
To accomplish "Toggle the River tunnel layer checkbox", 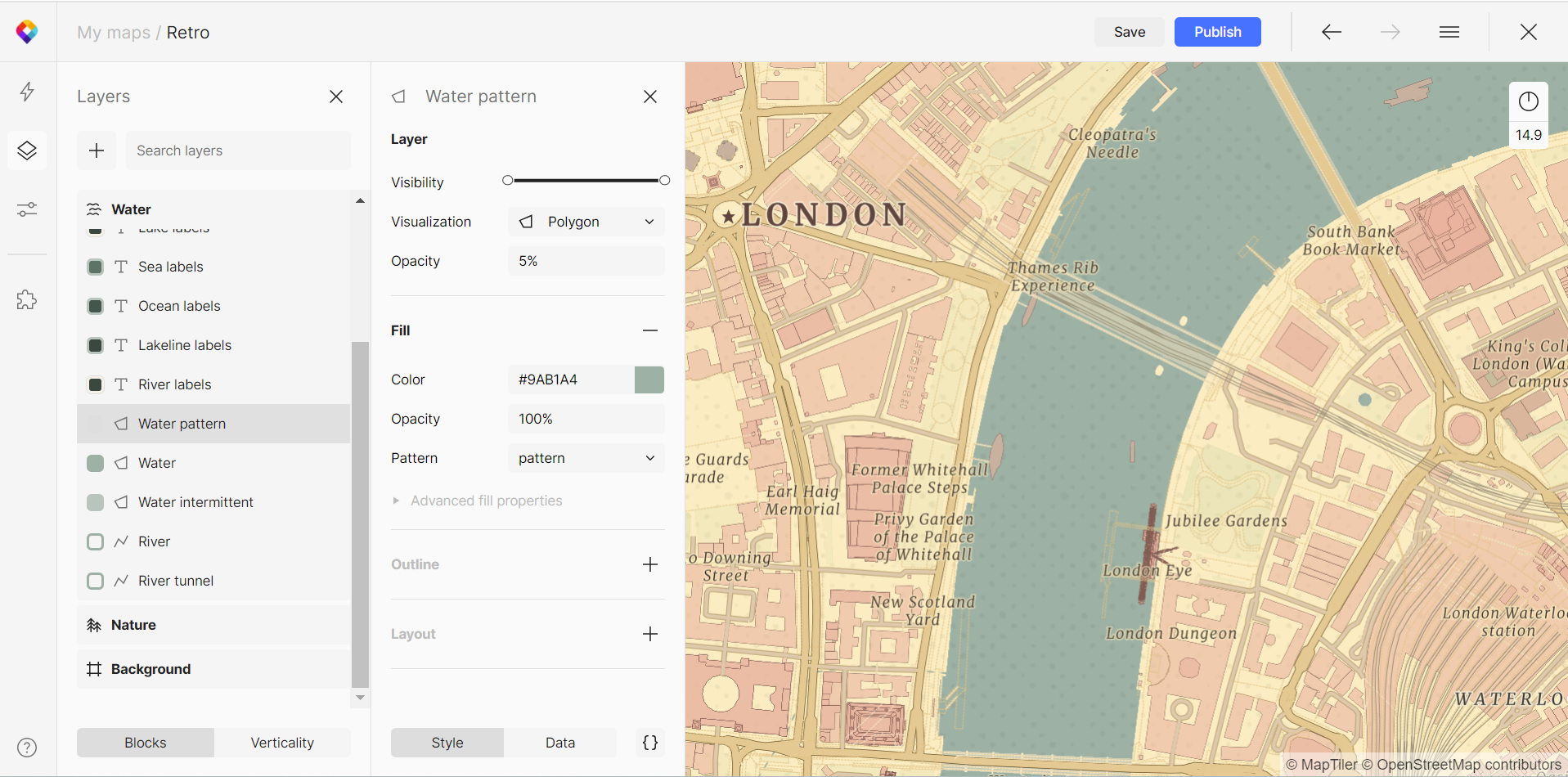I will tap(96, 581).
